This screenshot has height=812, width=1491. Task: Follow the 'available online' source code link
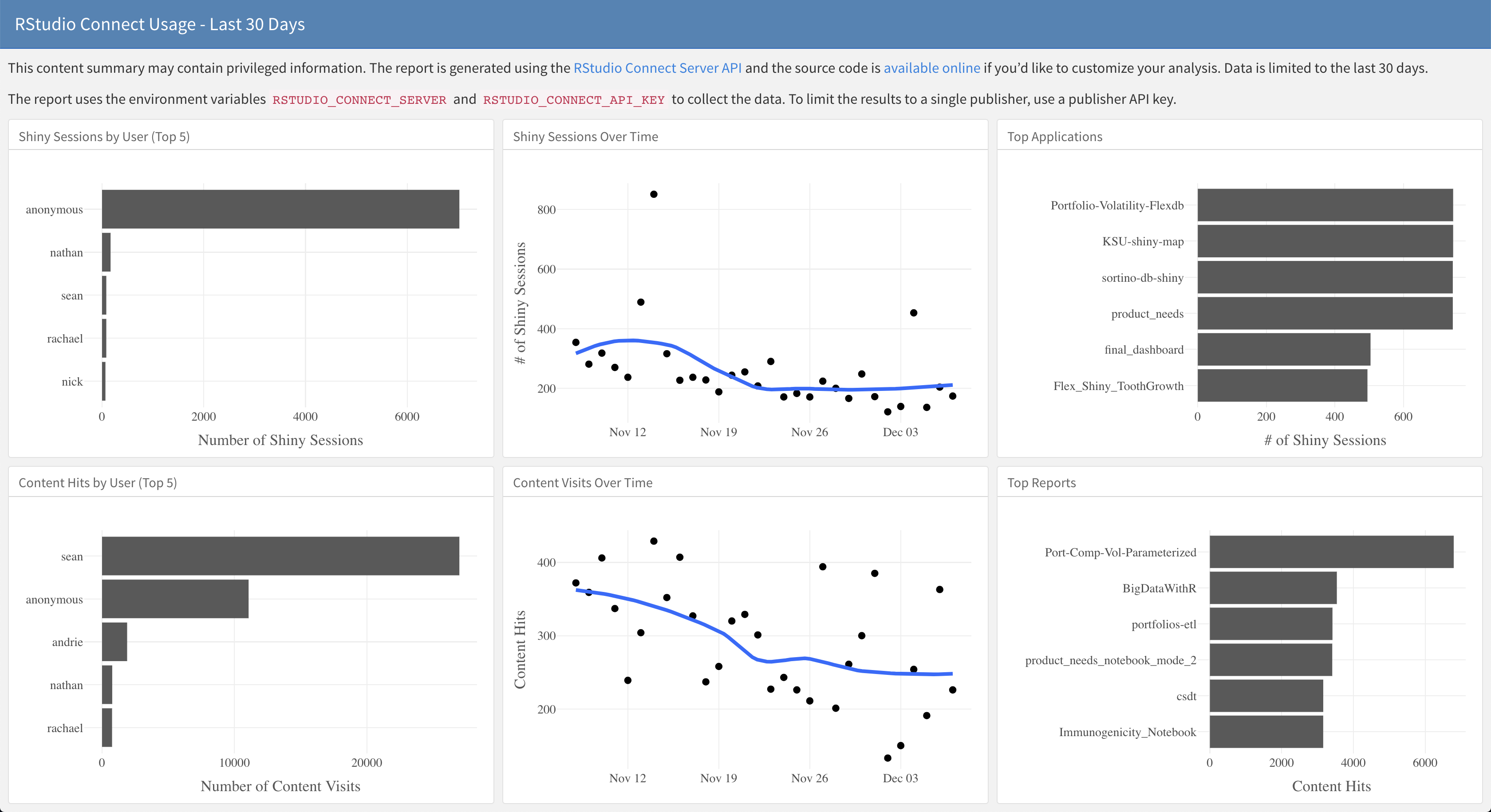pyautogui.click(x=931, y=68)
